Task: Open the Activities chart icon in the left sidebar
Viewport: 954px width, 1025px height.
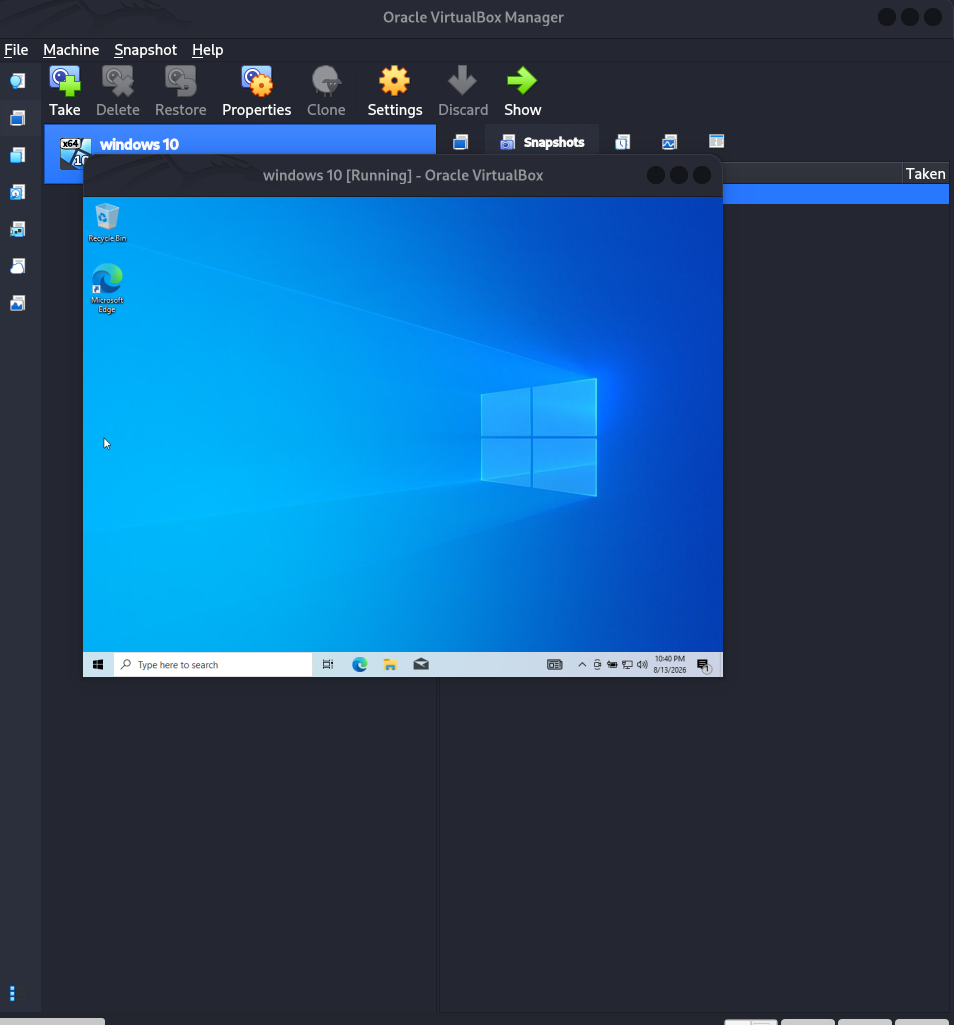Action: [x=18, y=303]
